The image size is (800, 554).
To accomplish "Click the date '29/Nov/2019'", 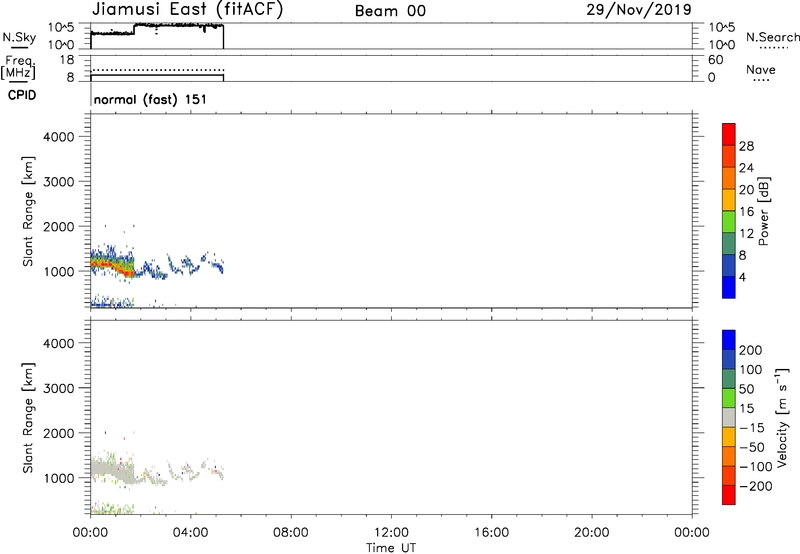I will [639, 10].
